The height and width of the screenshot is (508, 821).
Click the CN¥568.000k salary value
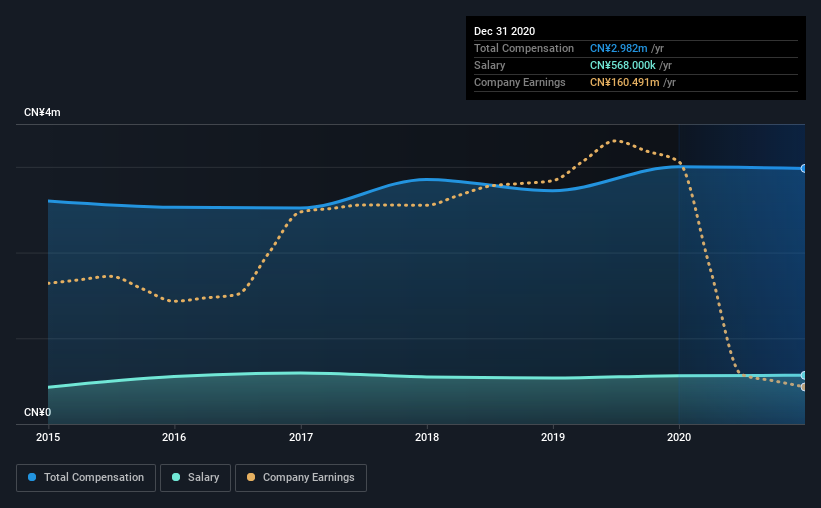click(623, 65)
